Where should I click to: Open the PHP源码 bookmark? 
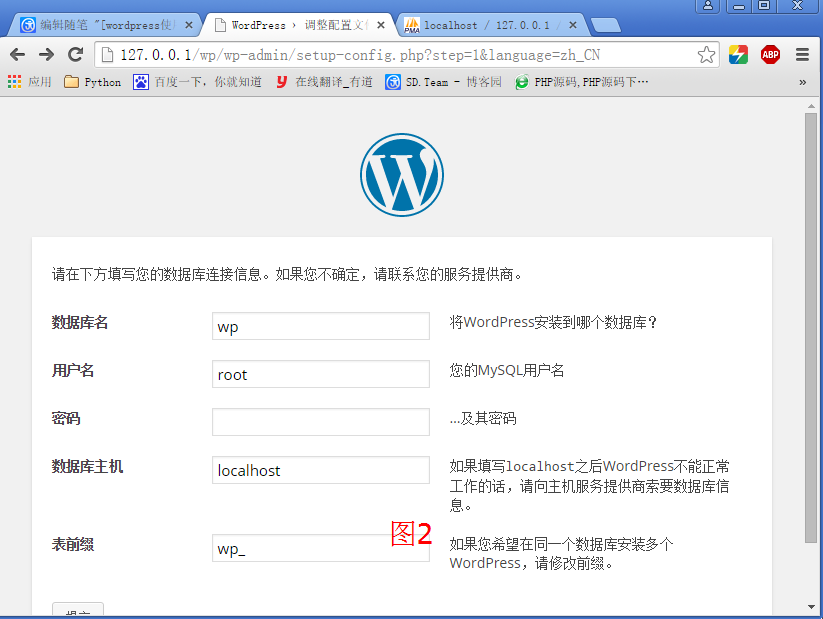pos(582,82)
